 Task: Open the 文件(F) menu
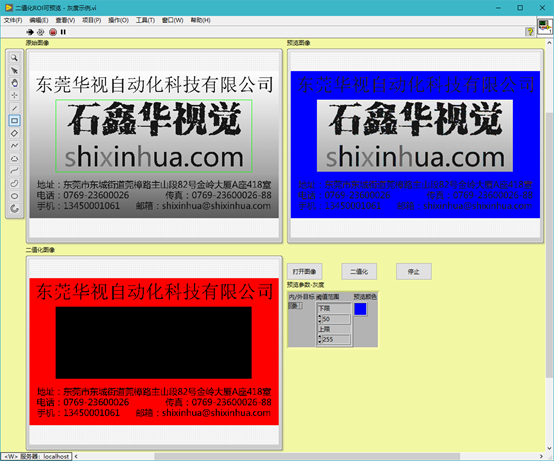pos(13,20)
